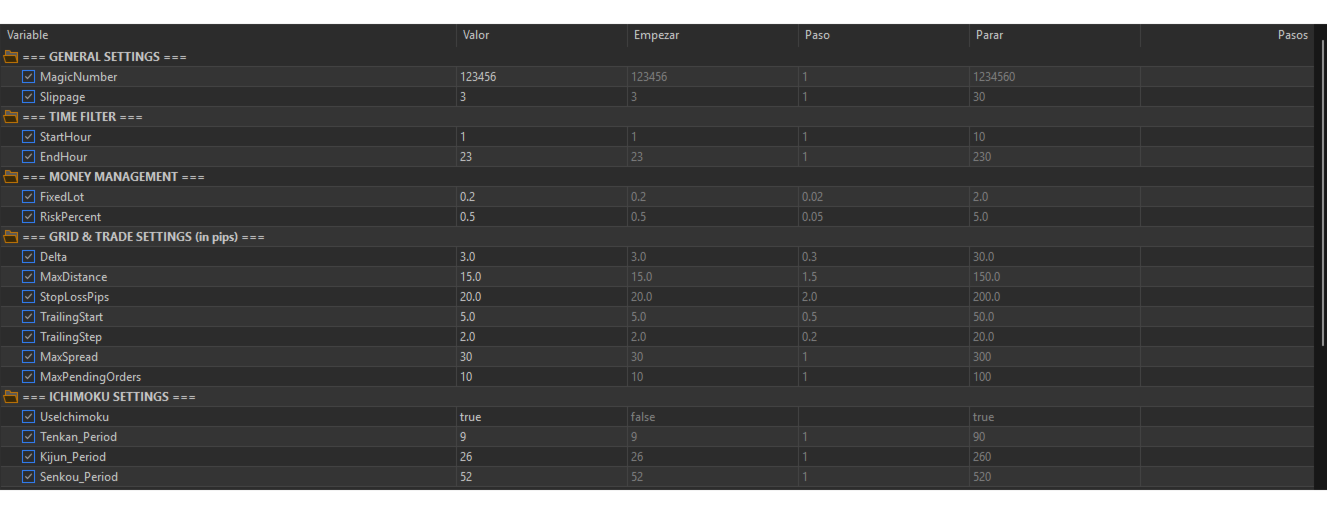Click the TIME FILTER folder icon
1327x513 pixels.
11,117
